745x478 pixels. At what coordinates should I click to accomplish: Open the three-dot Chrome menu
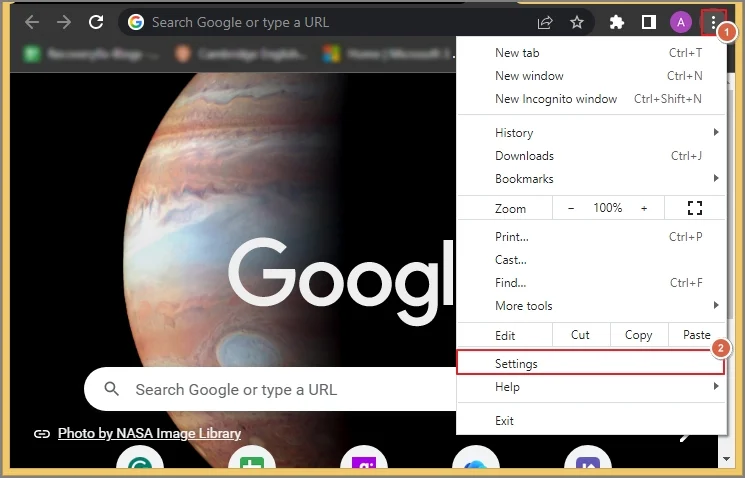coord(713,22)
